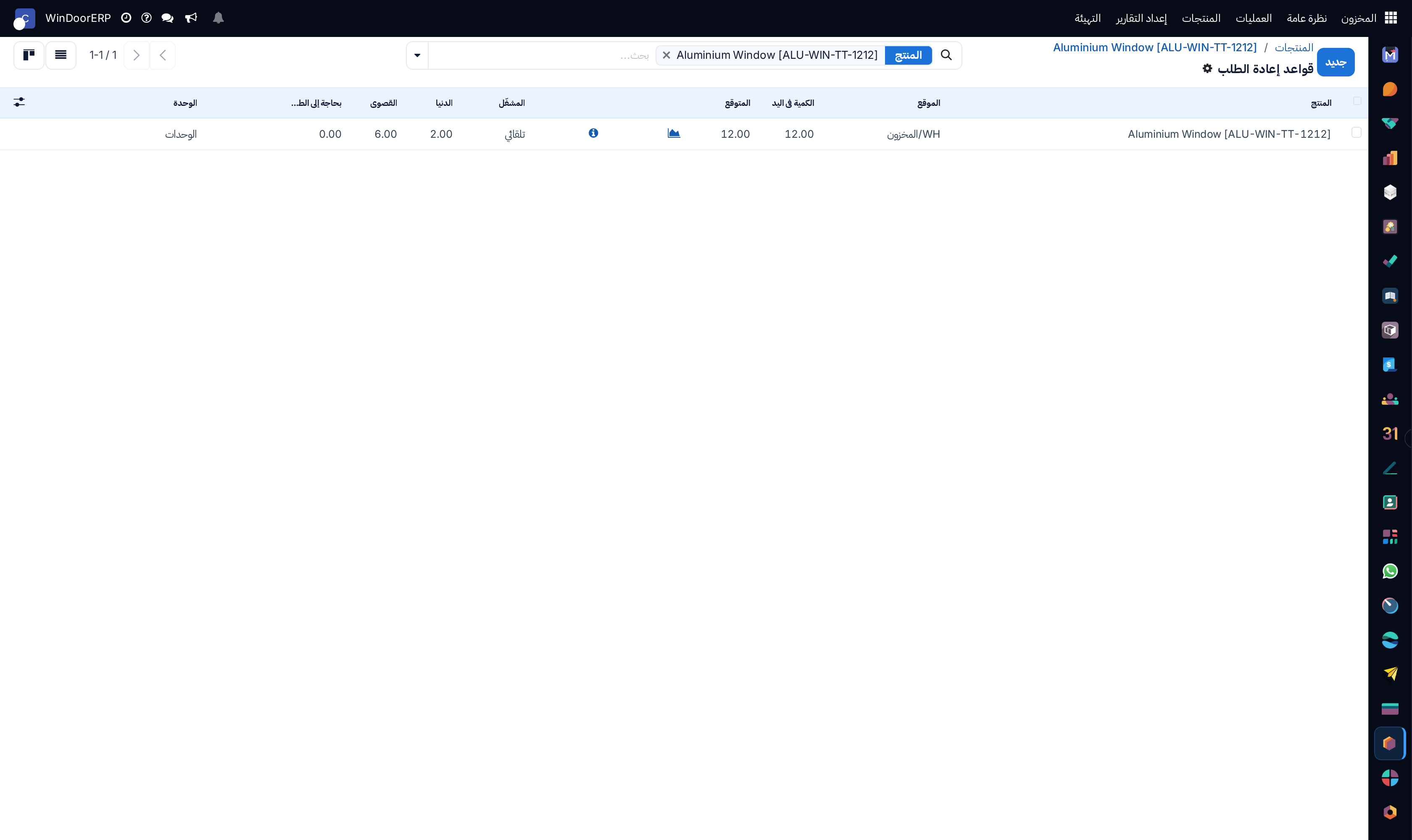Open إعداد التقارير menu
Image resolution: width=1412 pixels, height=840 pixels.
pos(1141,18)
